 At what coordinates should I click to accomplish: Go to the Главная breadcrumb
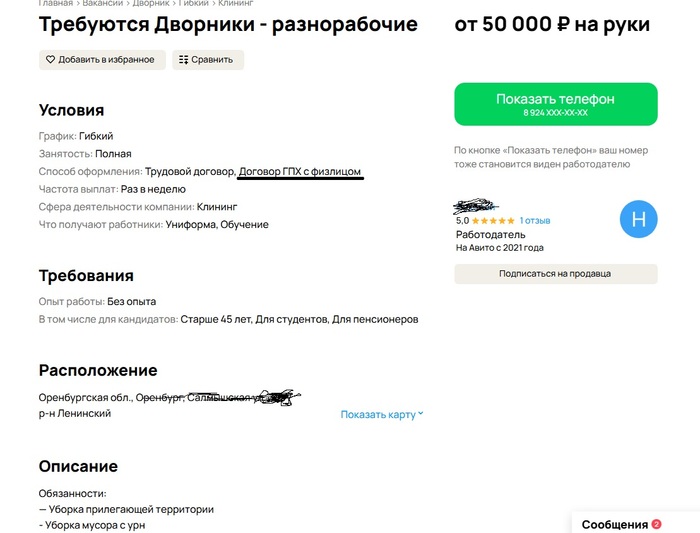point(55,3)
